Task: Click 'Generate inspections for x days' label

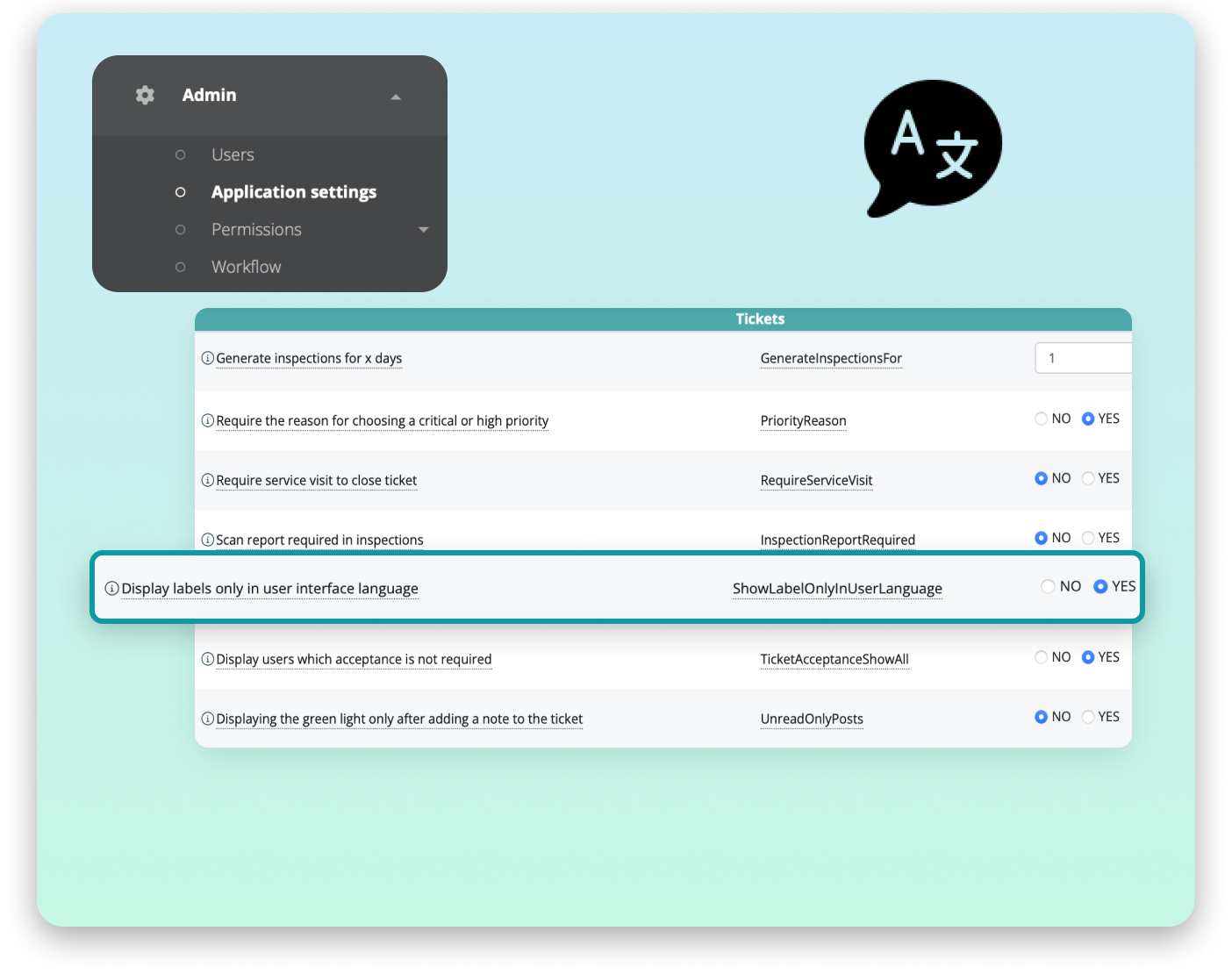Action: tap(309, 358)
